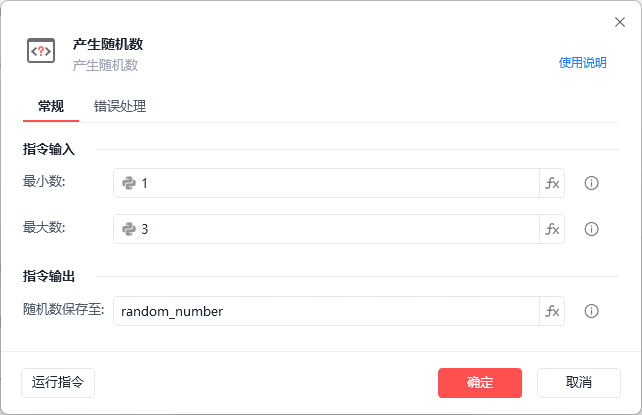Viewport: 642px width, 415px height.
Task: Open the 使用说明 help link
Action: click(x=582, y=62)
